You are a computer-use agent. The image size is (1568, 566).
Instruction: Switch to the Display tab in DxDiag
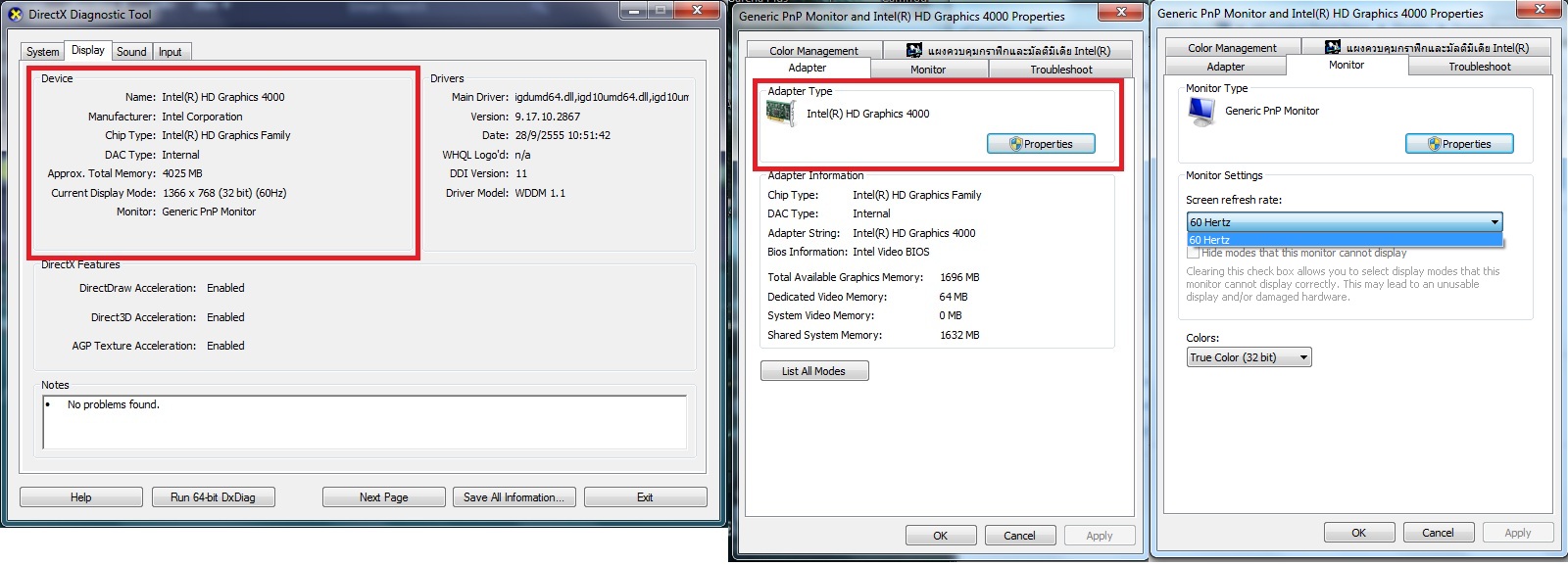click(88, 50)
